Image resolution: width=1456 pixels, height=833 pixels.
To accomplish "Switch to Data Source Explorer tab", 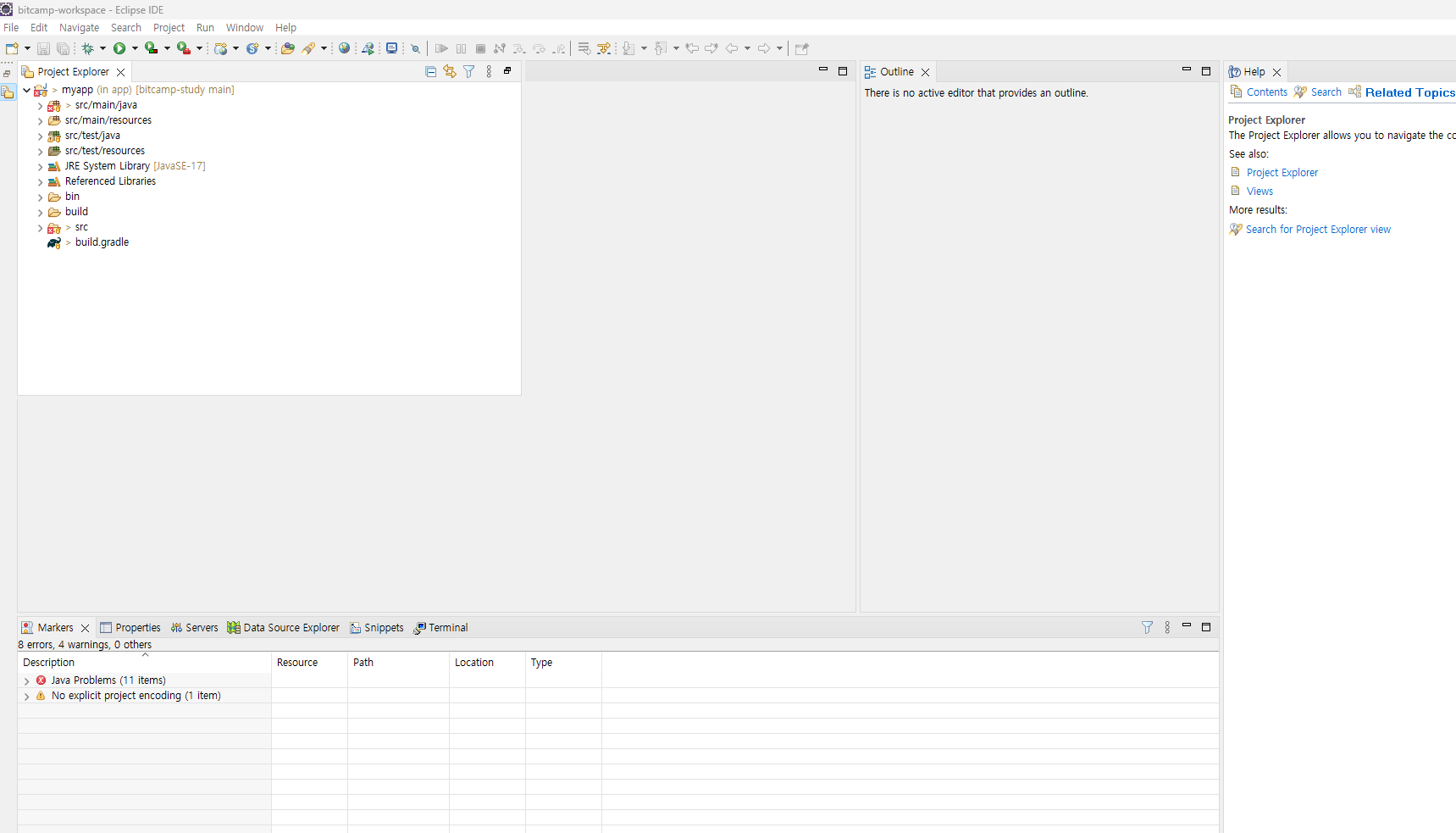I will click(x=283, y=628).
